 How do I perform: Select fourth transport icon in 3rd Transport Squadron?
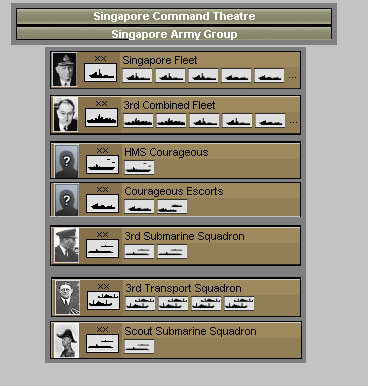[239, 304]
